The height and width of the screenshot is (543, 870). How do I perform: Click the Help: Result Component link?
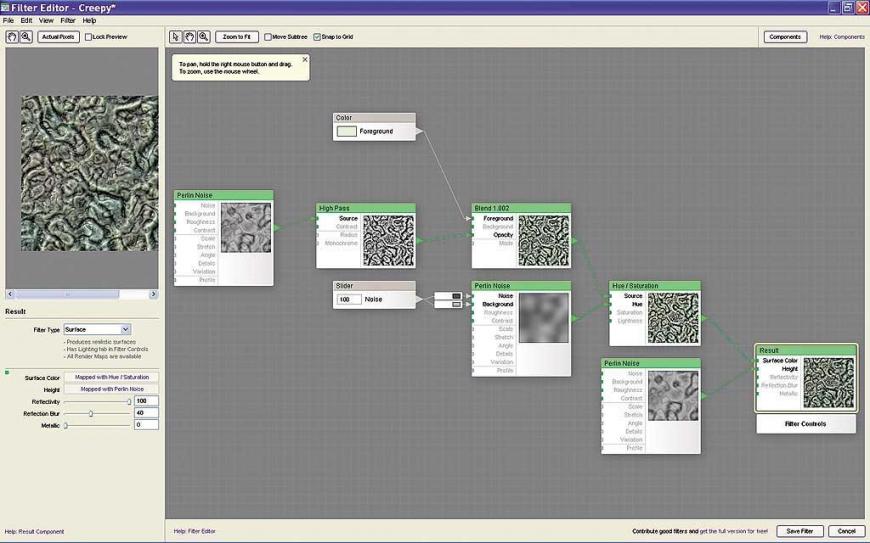pyautogui.click(x=34, y=531)
